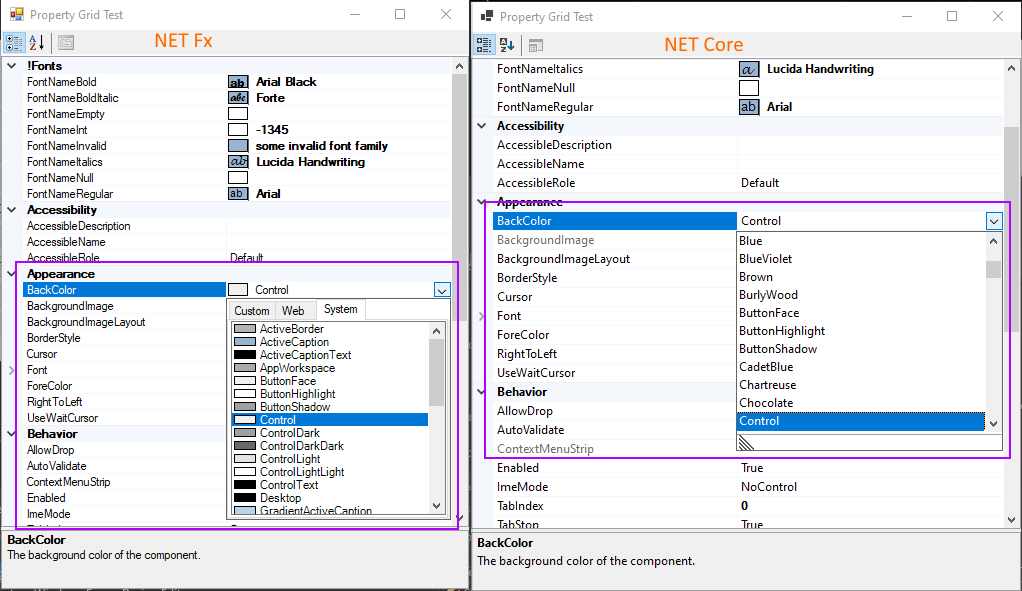Image resolution: width=1022 pixels, height=591 pixels.
Task: Select ActiveCaption color swatch
Action: tap(244, 342)
